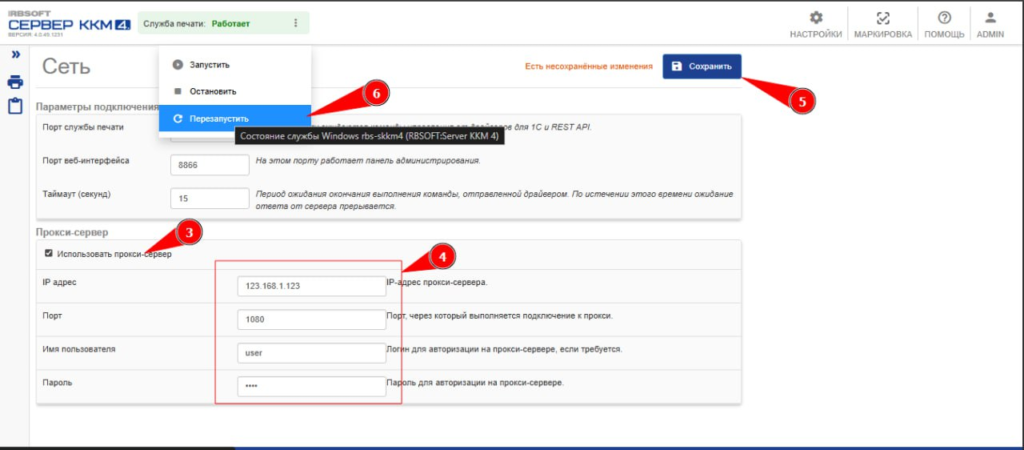Click the Служба печати status panel
This screenshot has height=450, width=1024.
[x=210, y=22]
